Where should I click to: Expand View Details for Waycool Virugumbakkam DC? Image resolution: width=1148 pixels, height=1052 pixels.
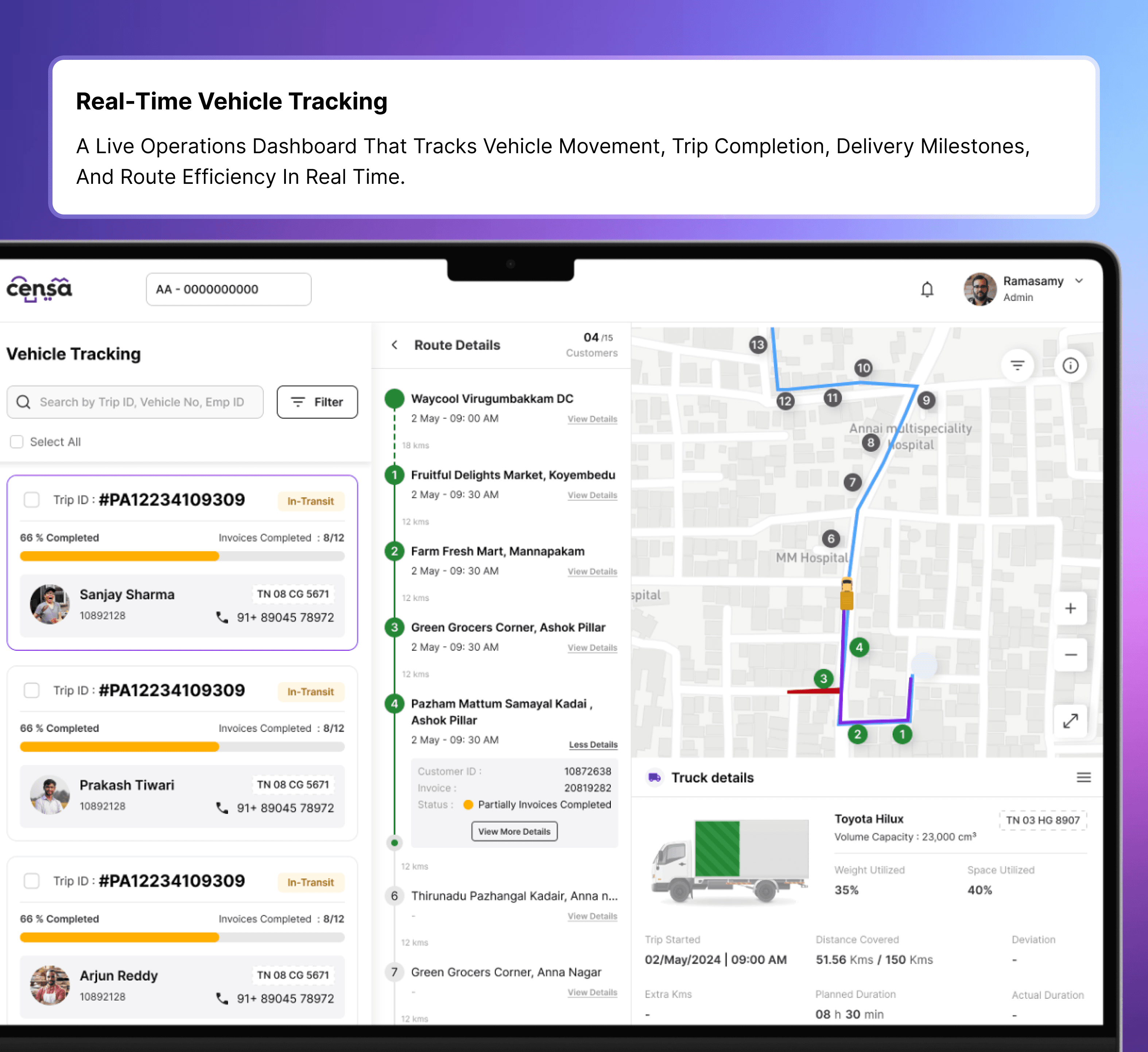[592, 419]
